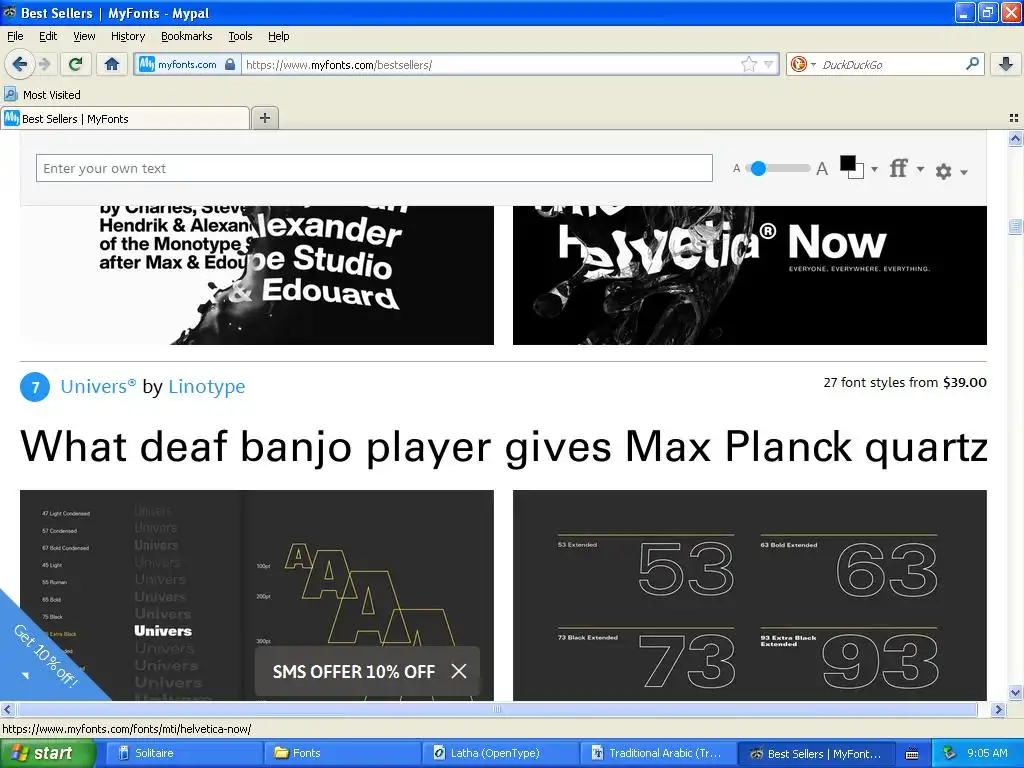The height and width of the screenshot is (768, 1024).
Task: Click the search magnifier icon
Action: (x=972, y=64)
